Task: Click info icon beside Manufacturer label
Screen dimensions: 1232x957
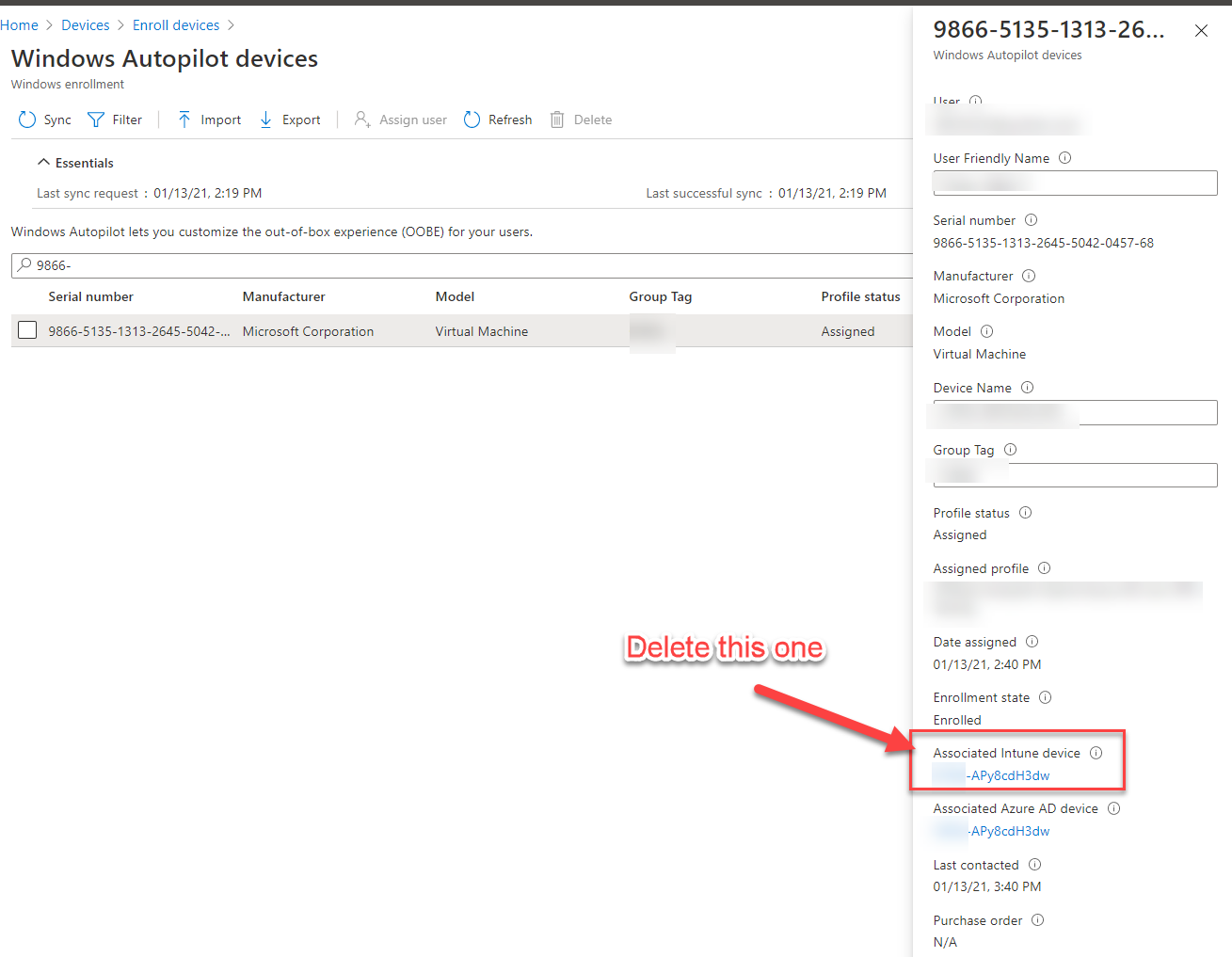Action: pos(1029,276)
